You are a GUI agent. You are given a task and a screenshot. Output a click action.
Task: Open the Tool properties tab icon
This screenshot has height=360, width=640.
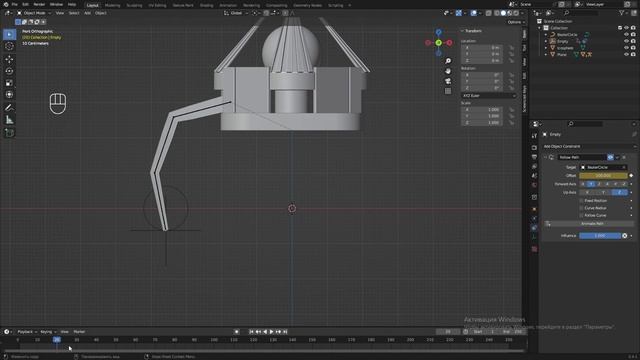(x=534, y=136)
